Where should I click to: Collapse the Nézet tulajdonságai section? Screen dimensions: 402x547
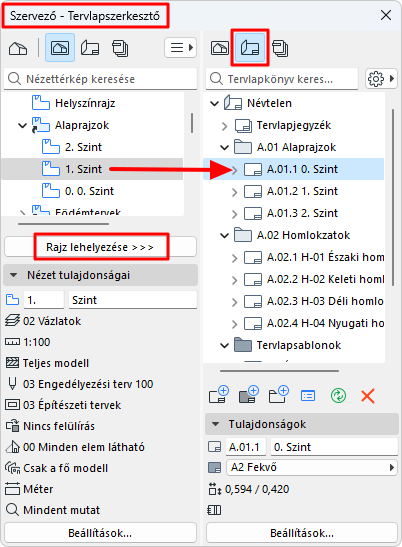click(13, 275)
